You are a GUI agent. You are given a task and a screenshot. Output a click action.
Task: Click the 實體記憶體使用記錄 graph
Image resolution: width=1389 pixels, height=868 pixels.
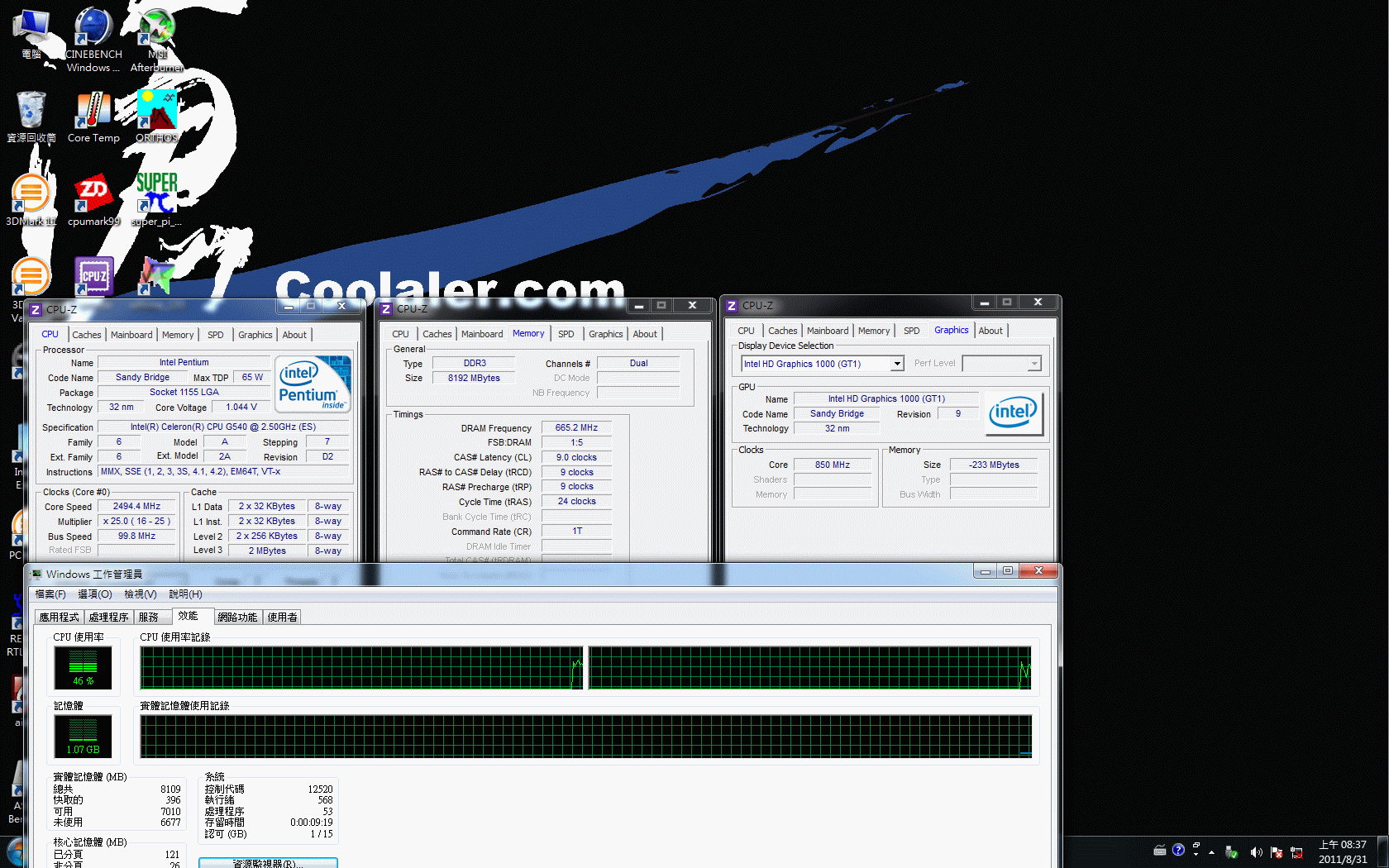[586, 737]
